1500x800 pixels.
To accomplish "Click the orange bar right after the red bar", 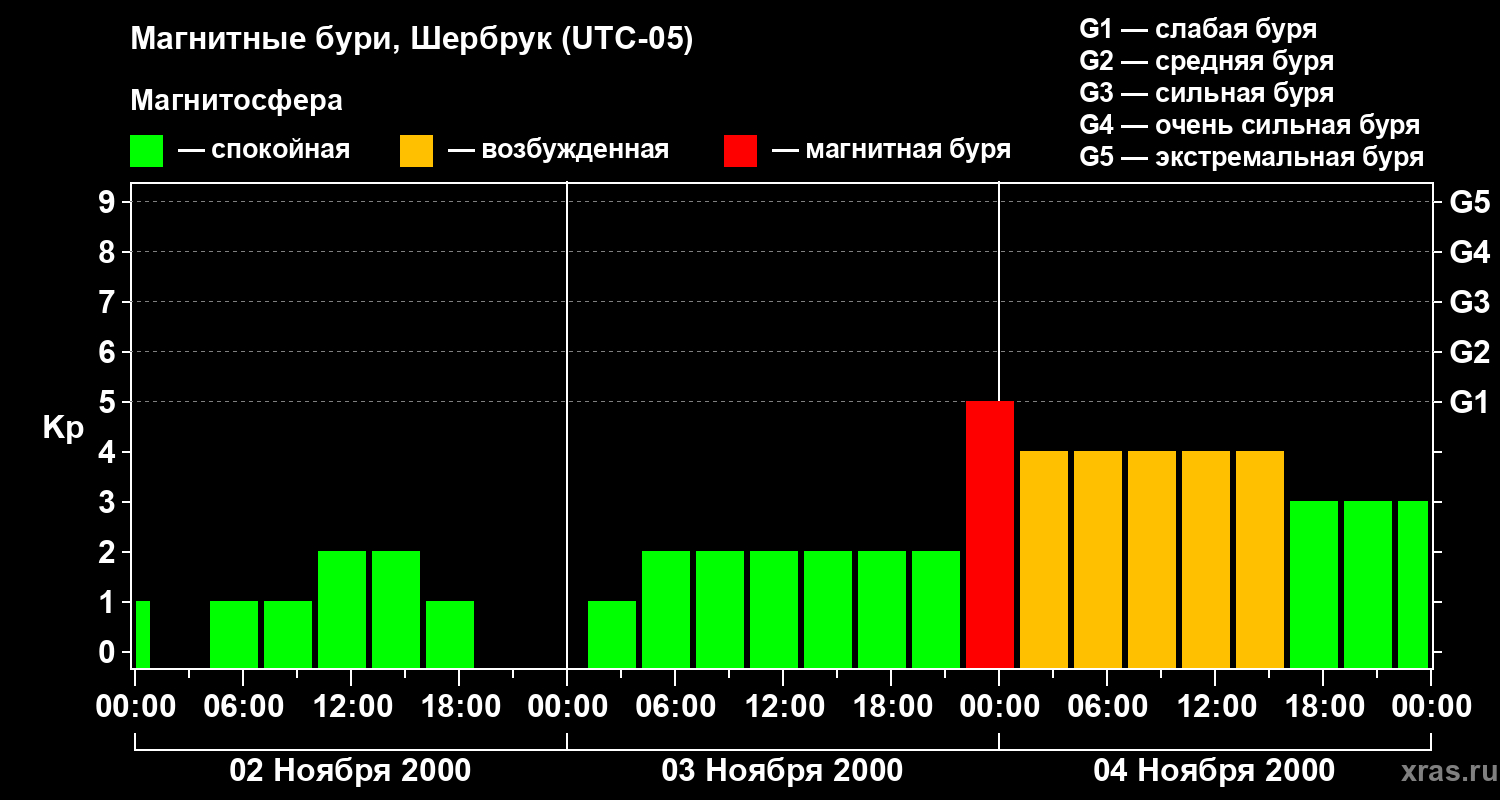I will 1044,560.
